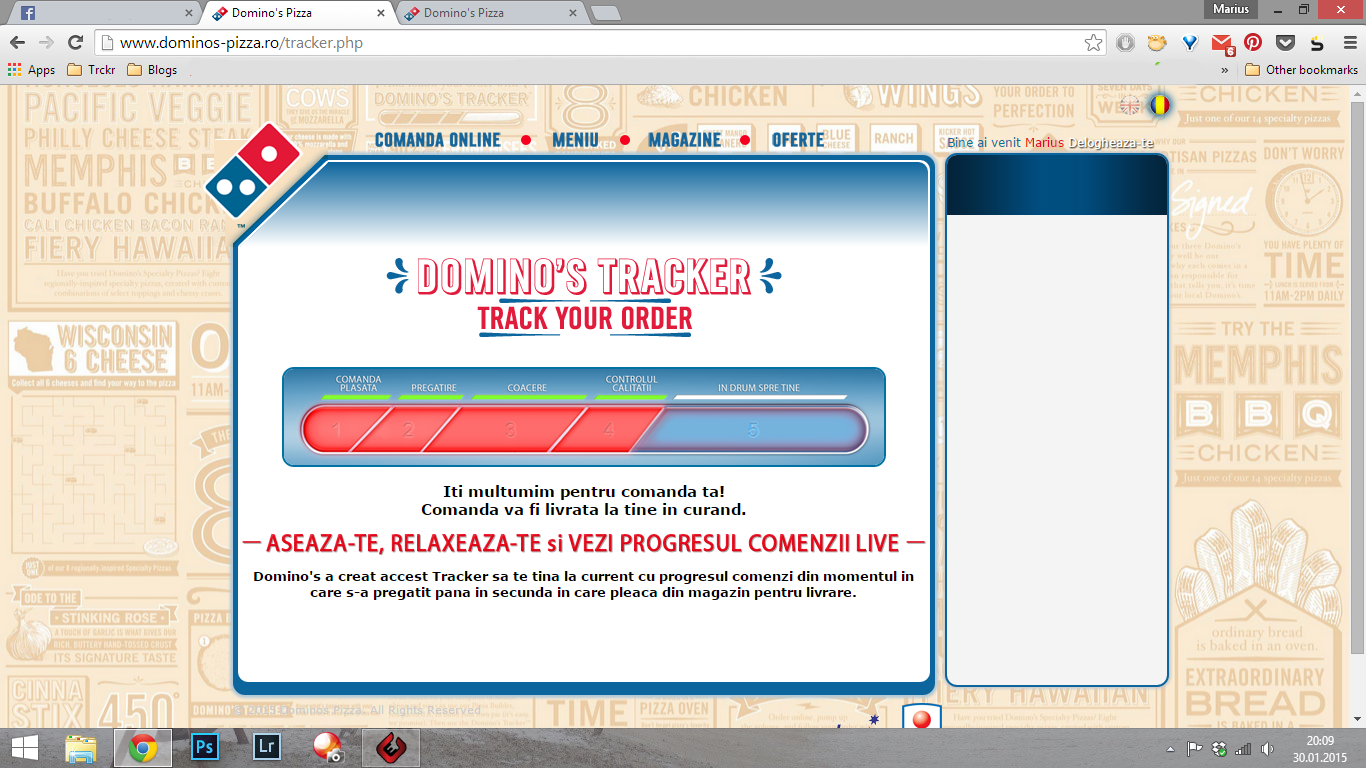Click the blue diamond extension icon
The image size is (1366, 768).
coord(1189,43)
